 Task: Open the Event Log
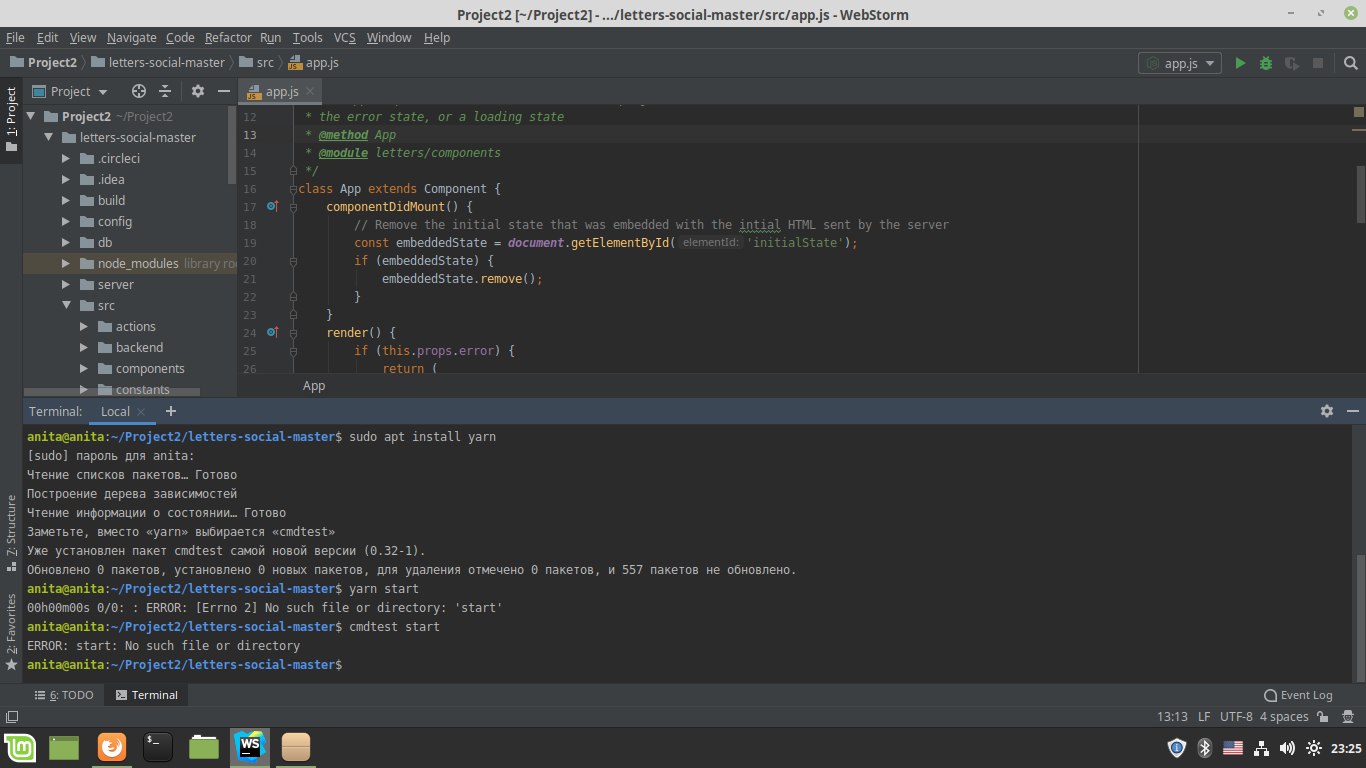1298,695
